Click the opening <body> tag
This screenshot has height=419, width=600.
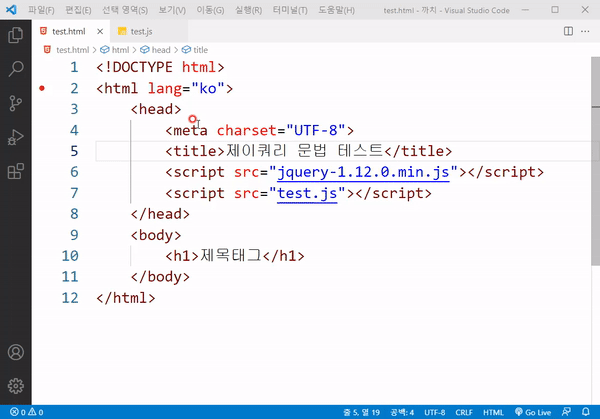coord(156,235)
